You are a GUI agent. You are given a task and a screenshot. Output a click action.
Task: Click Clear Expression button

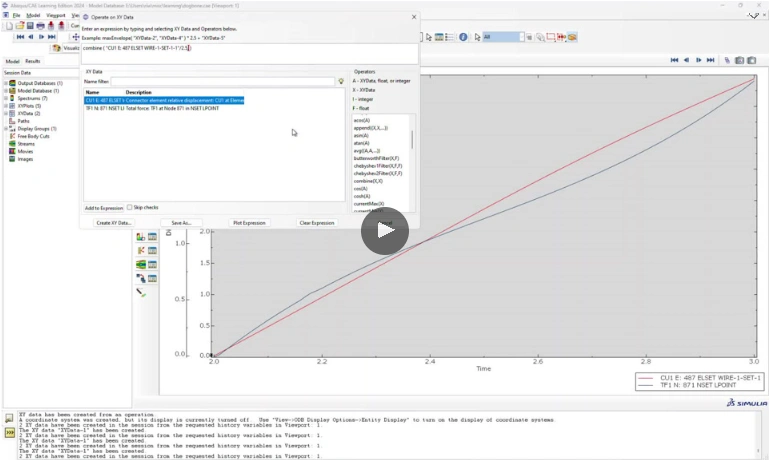pos(317,223)
